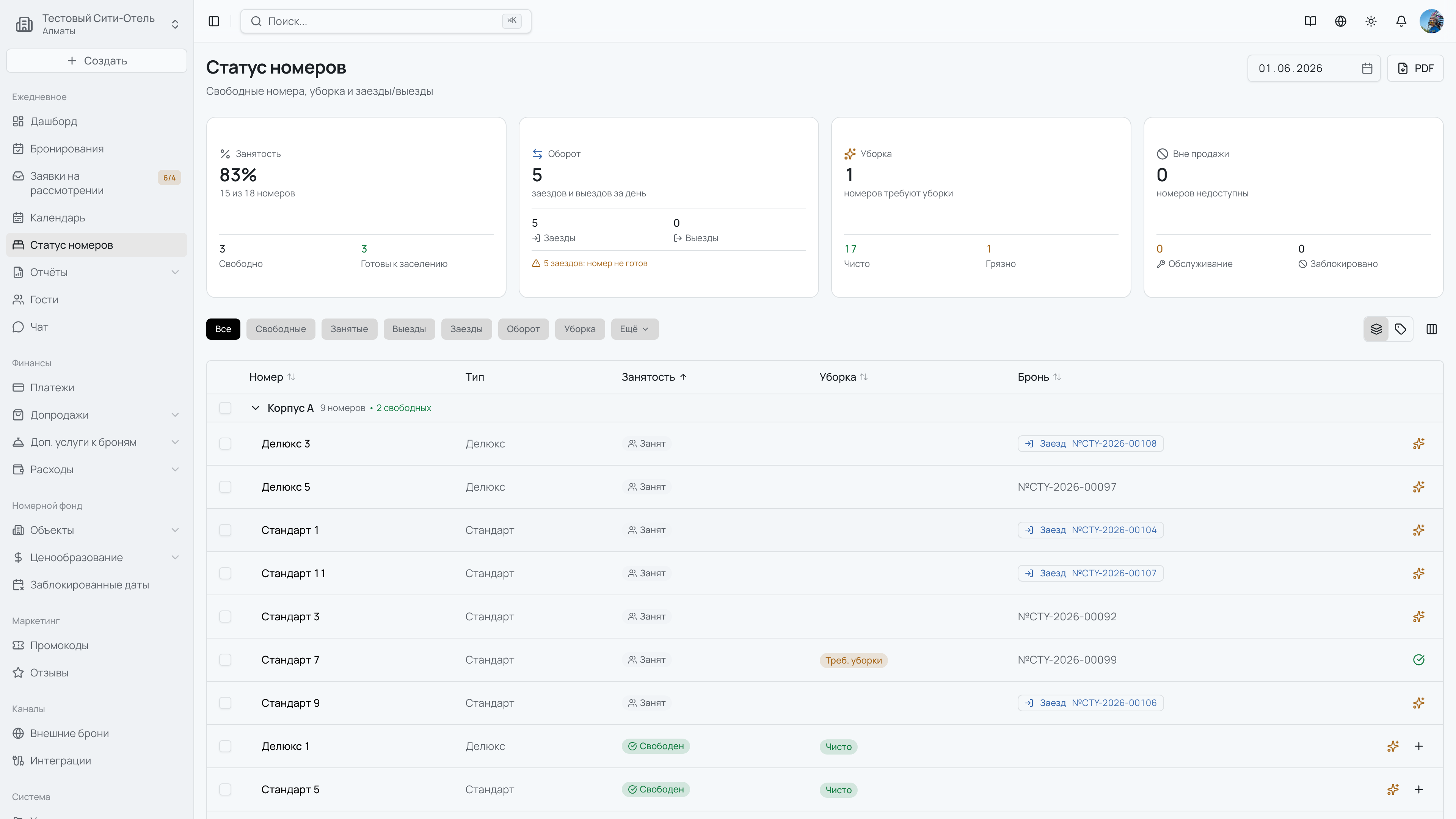Check the Делюкс 5 row checkbox

(225, 486)
